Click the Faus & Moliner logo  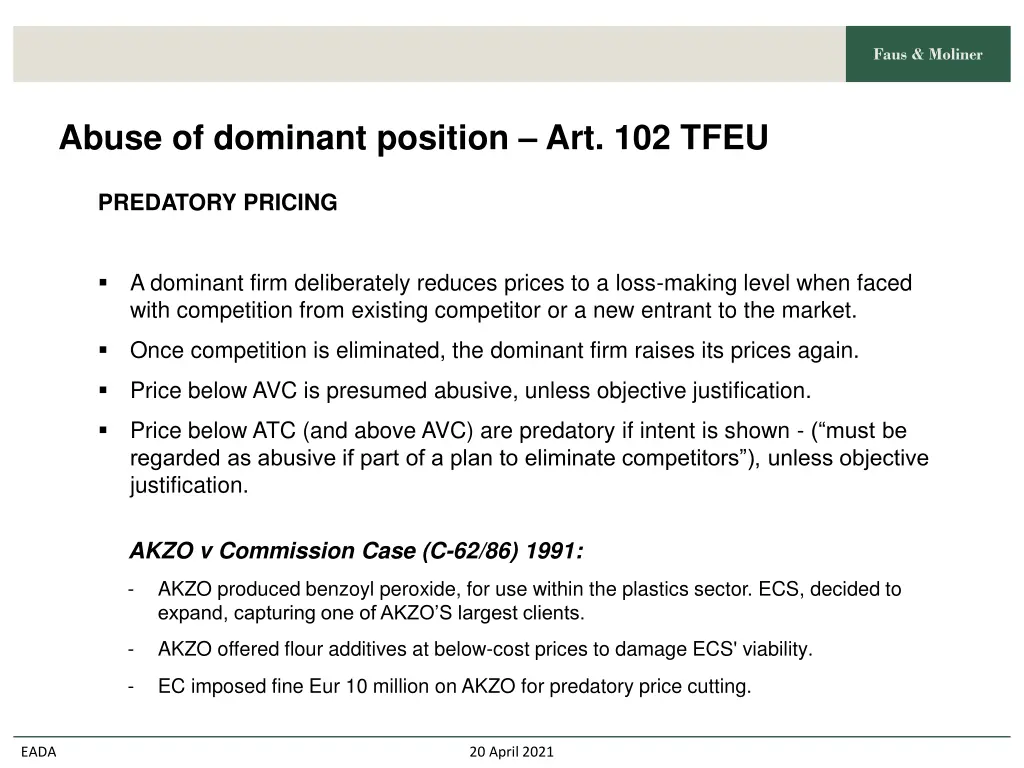[x=927, y=54]
